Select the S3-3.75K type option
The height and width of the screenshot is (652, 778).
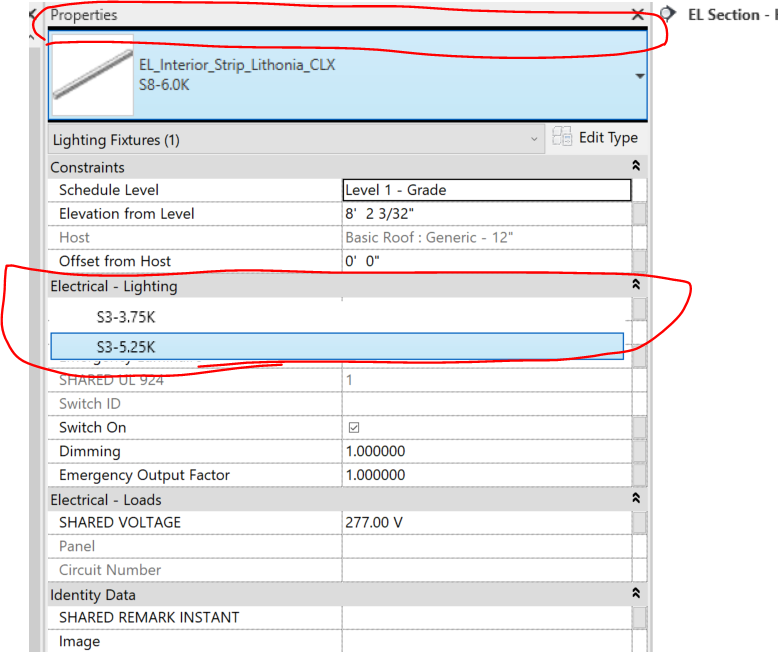coord(337,317)
